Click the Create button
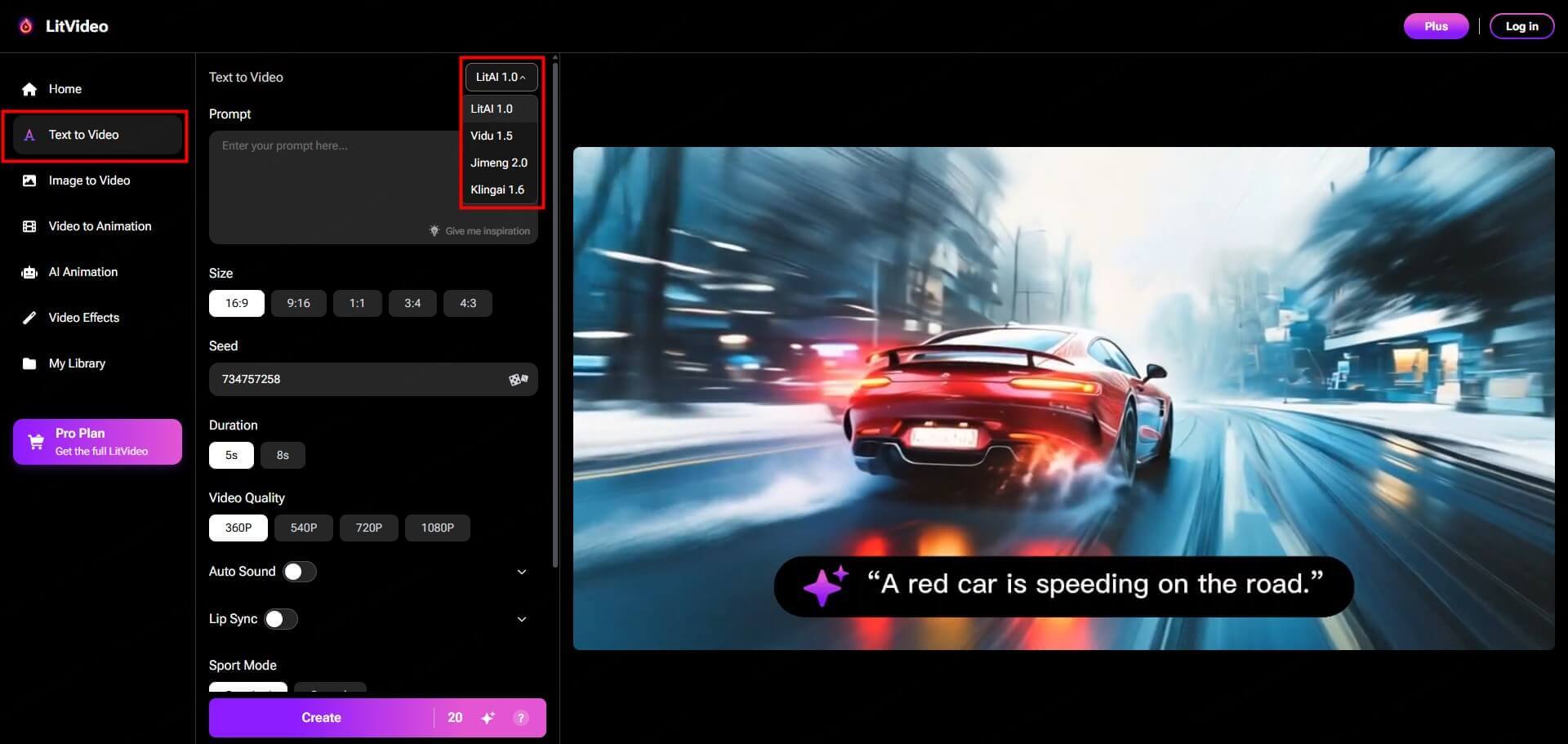The height and width of the screenshot is (744, 1568). (x=321, y=717)
